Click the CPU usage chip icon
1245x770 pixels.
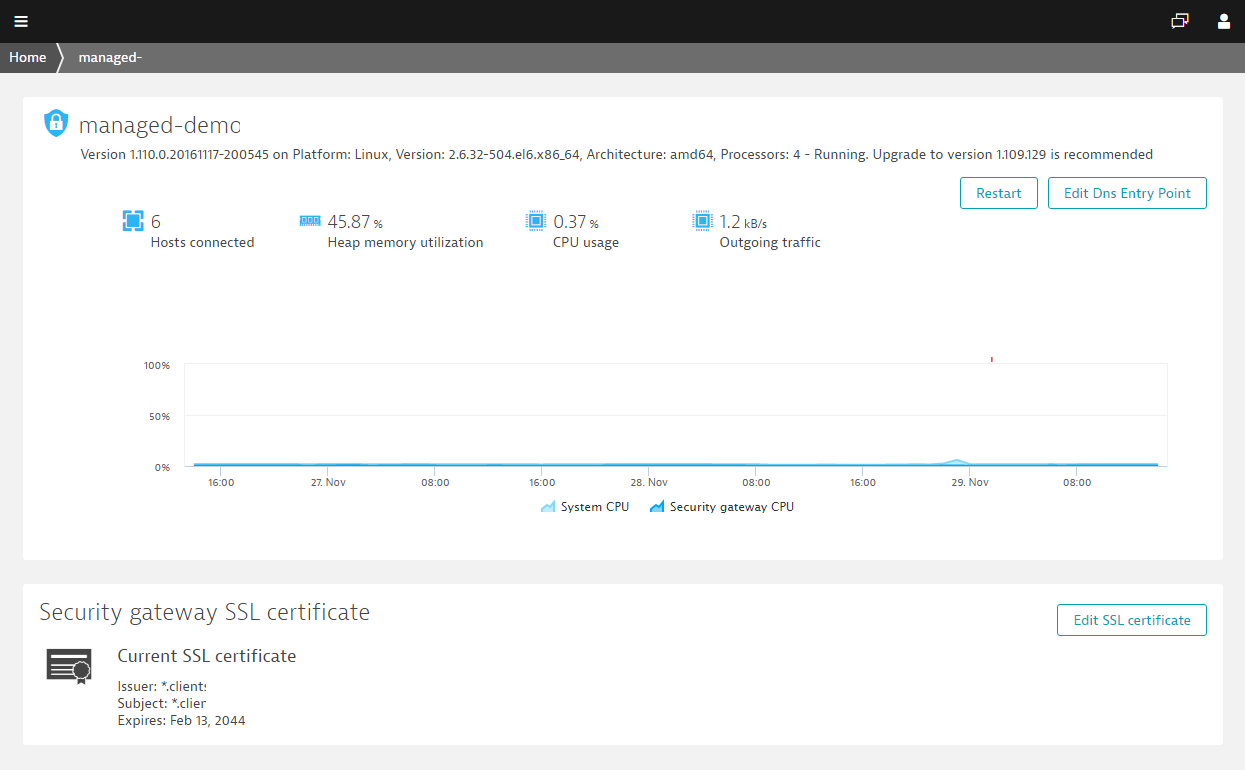(536, 221)
